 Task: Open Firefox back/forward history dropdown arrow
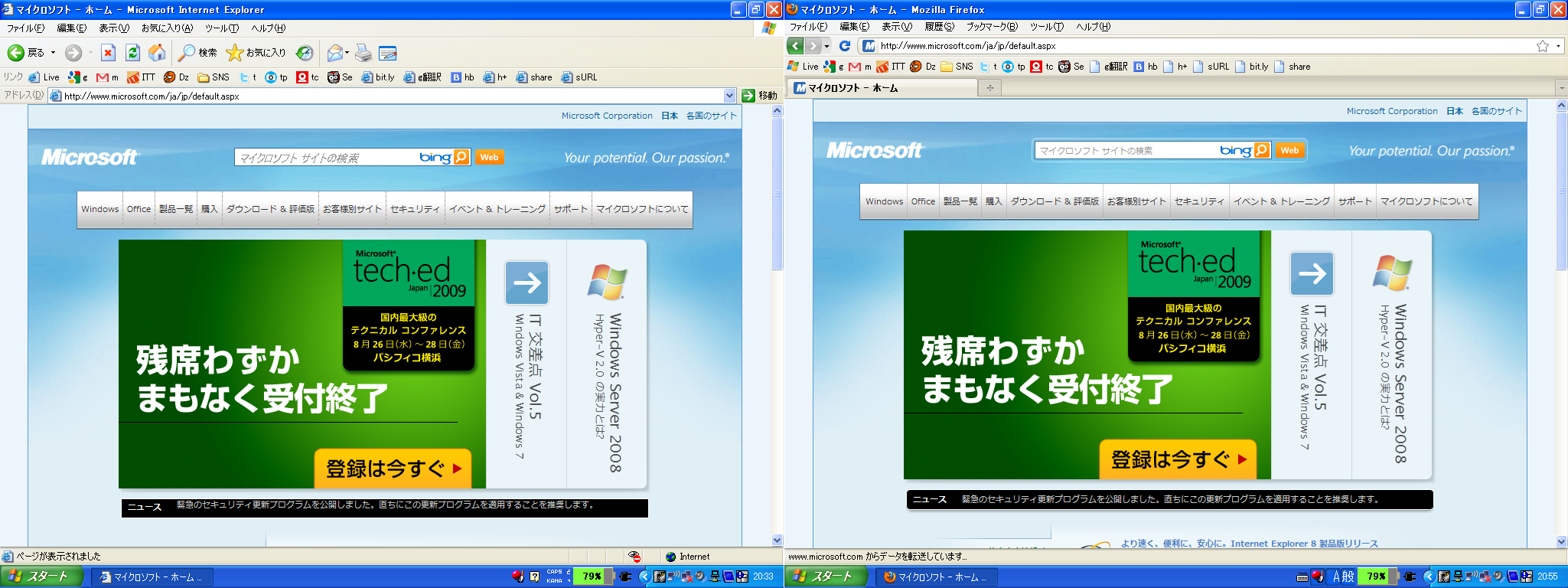(x=826, y=46)
